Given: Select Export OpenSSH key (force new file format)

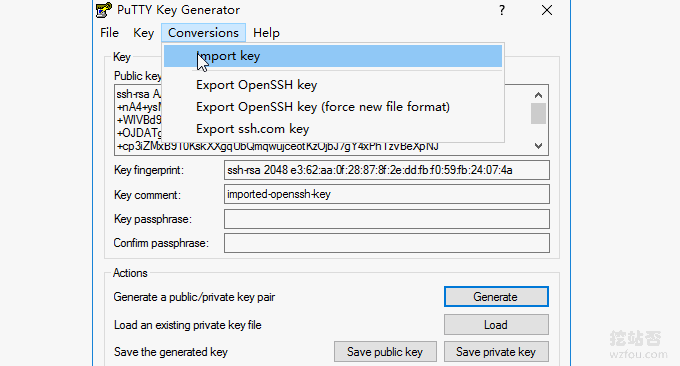Looking at the screenshot, I should [333, 107].
